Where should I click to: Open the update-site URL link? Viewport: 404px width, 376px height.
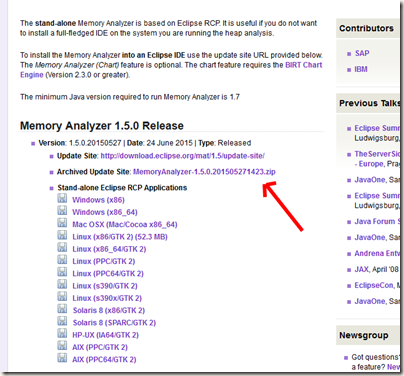point(183,156)
